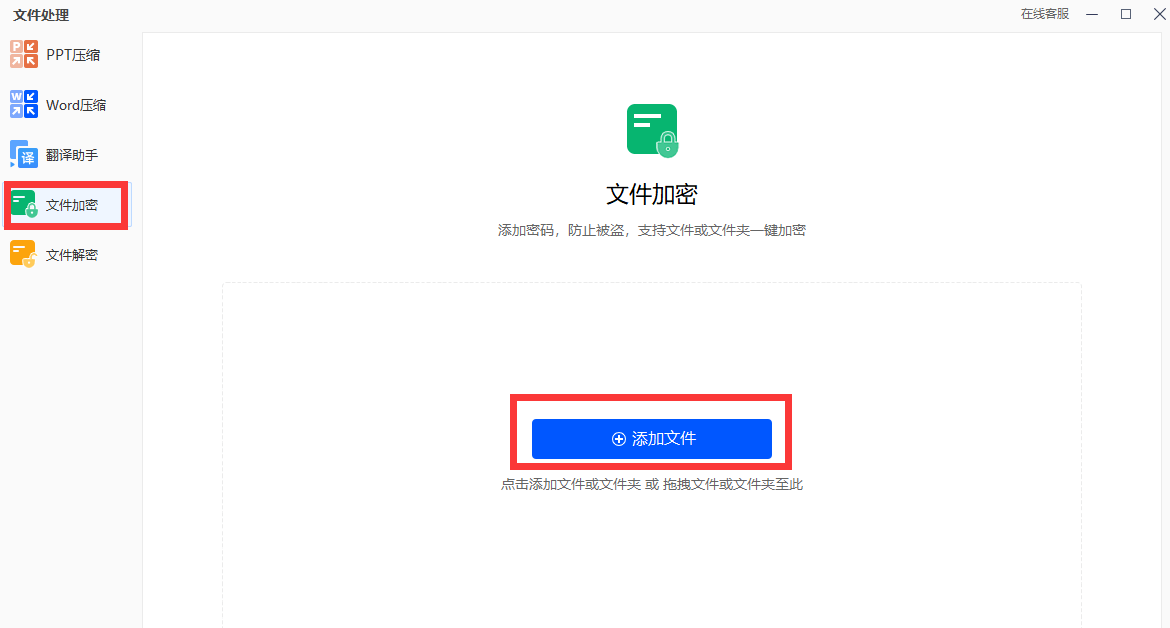1170x628 pixels.
Task: Select 文件加密 text label in the sidebar
Action: (x=72, y=205)
